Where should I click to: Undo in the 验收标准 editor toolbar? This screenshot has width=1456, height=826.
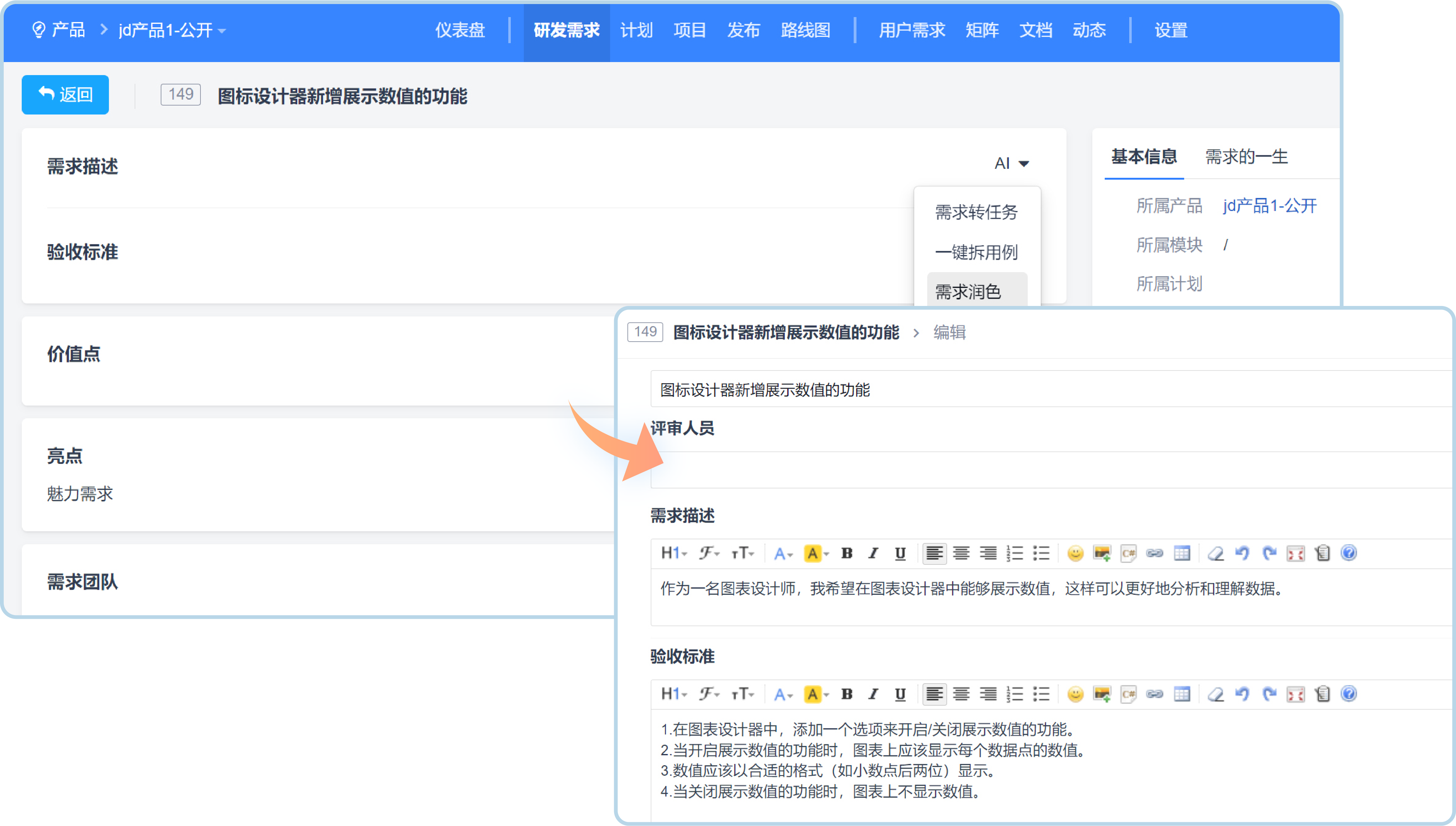click(x=1242, y=694)
